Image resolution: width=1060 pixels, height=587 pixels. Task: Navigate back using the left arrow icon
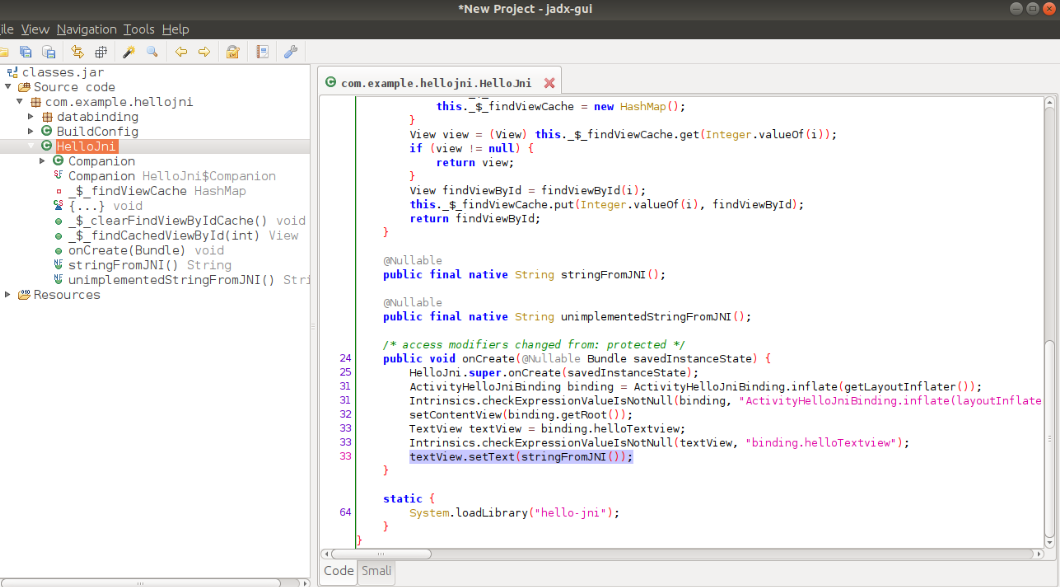[x=180, y=51]
